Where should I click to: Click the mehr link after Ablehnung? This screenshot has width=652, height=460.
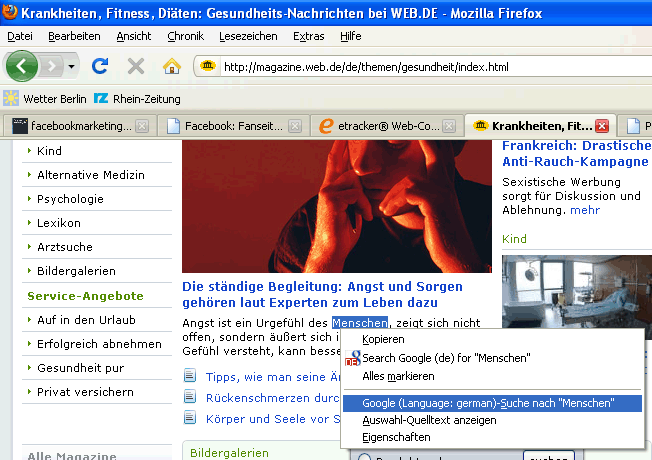pos(585,210)
